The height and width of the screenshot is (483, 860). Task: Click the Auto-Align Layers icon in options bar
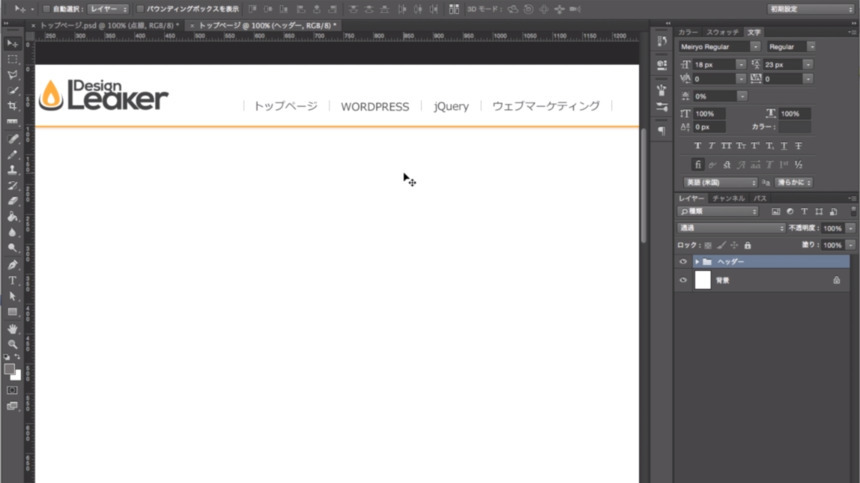[x=454, y=9]
